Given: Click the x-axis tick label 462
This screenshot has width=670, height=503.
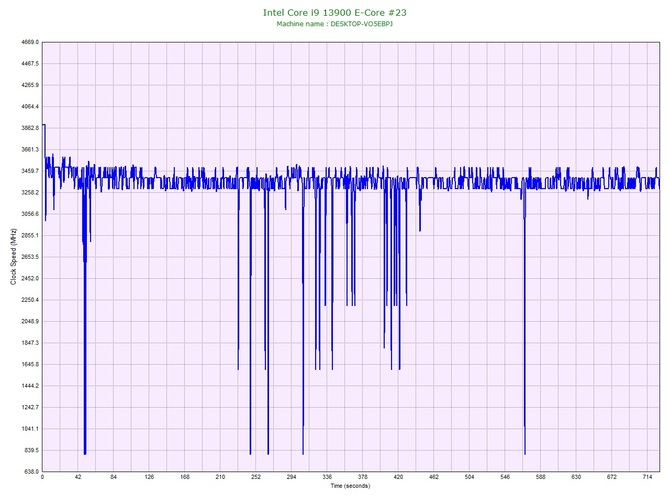Looking at the screenshot, I should point(434,477).
